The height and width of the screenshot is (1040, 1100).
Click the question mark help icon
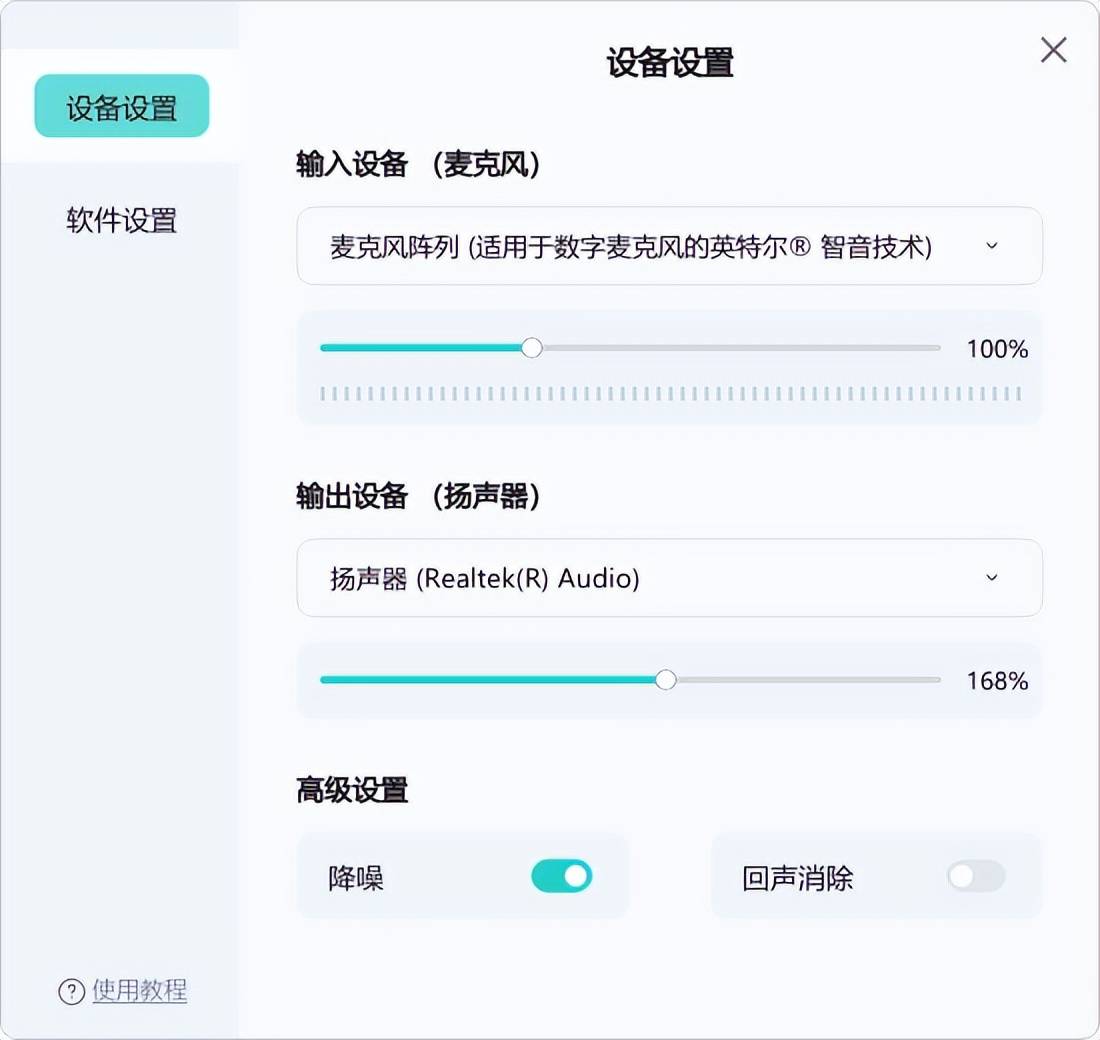pos(71,991)
